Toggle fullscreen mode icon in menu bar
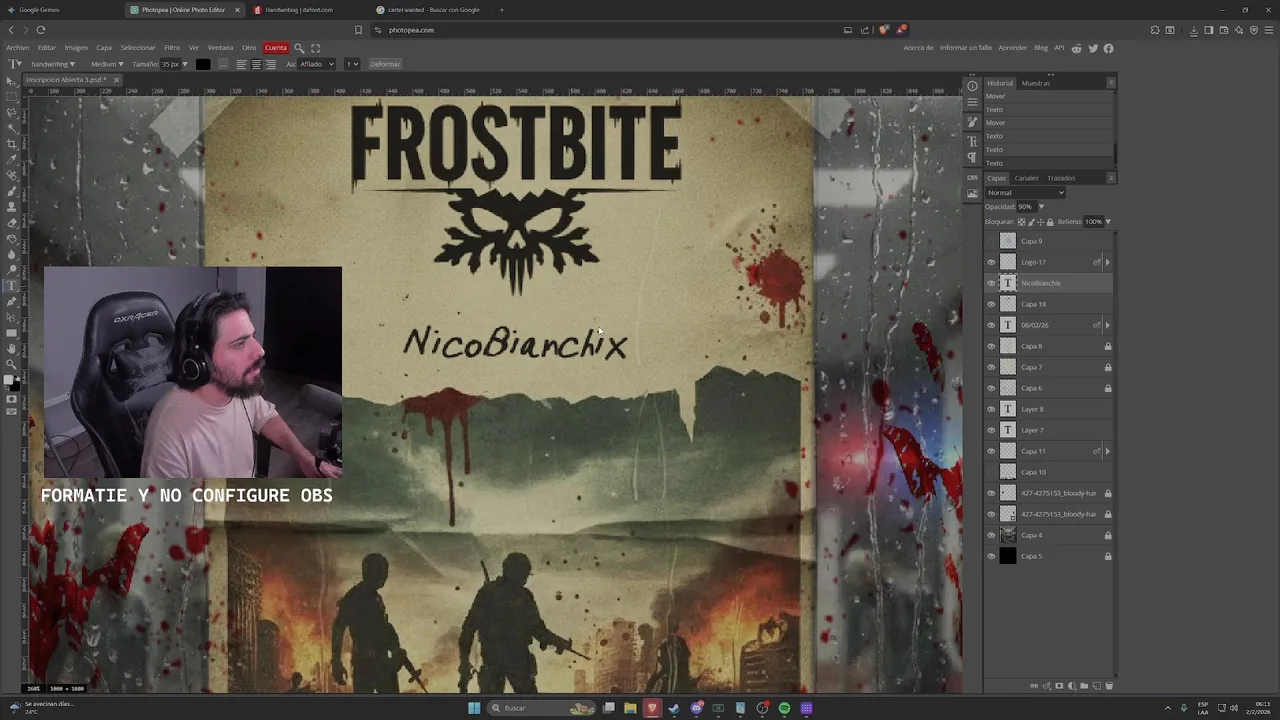1280x720 pixels. [316, 48]
